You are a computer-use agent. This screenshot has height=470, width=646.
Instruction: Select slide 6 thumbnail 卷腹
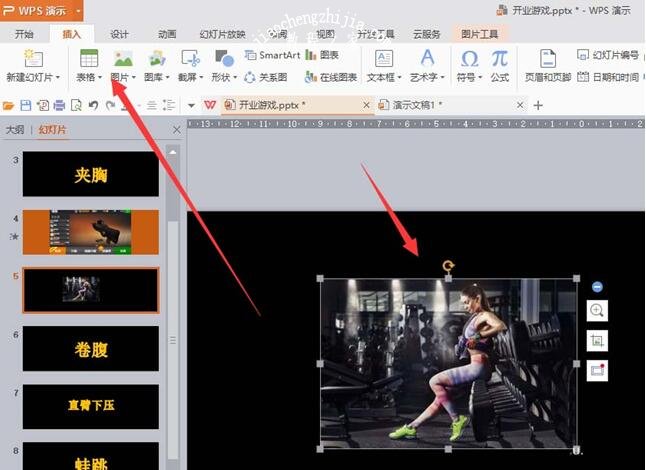pyautogui.click(x=91, y=348)
